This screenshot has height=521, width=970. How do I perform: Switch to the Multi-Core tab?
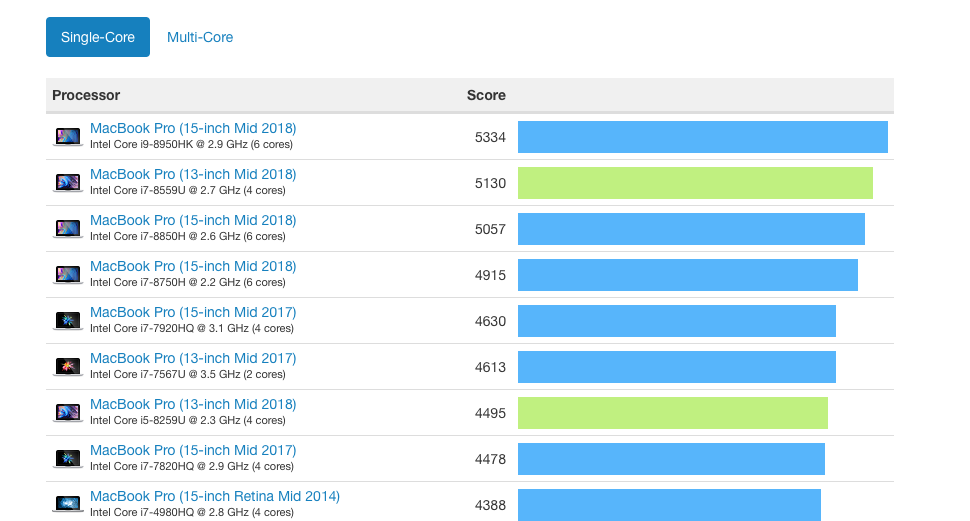[x=200, y=37]
